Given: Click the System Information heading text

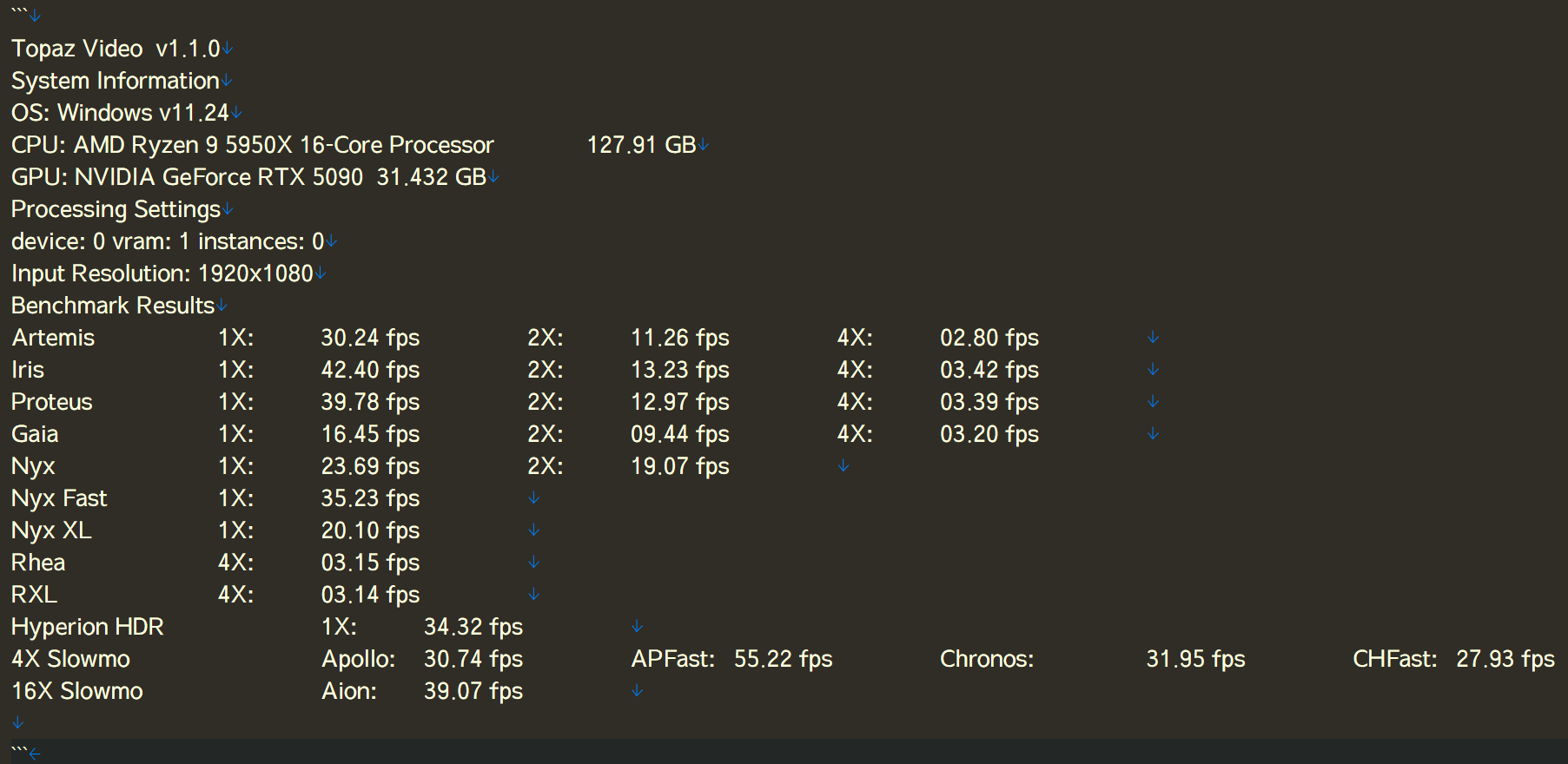Looking at the screenshot, I should coord(115,81).
